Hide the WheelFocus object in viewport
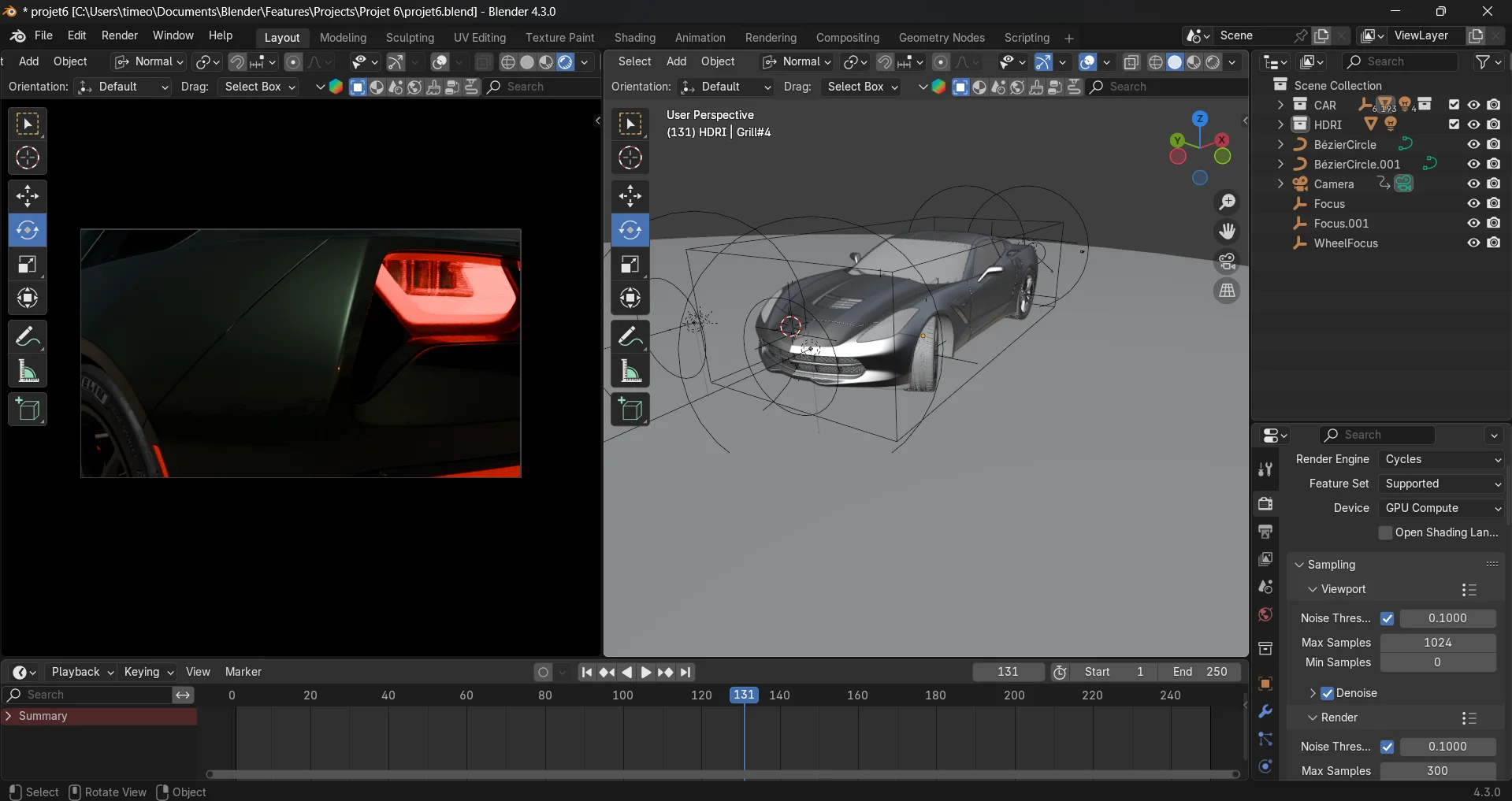This screenshot has height=801, width=1512. coord(1473,243)
